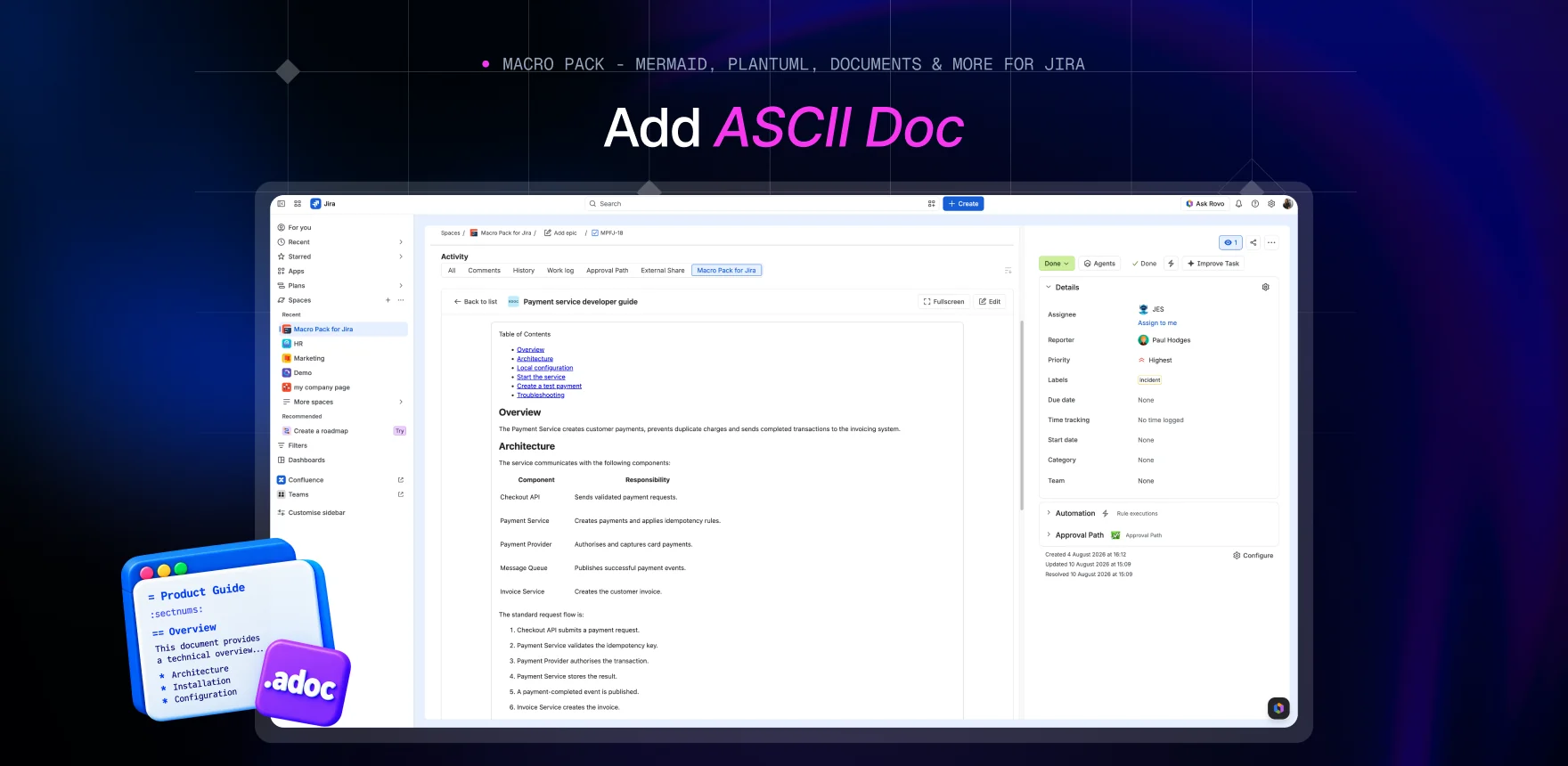Open the Details panel settings gear
This screenshot has width=1568, height=766.
(x=1265, y=288)
